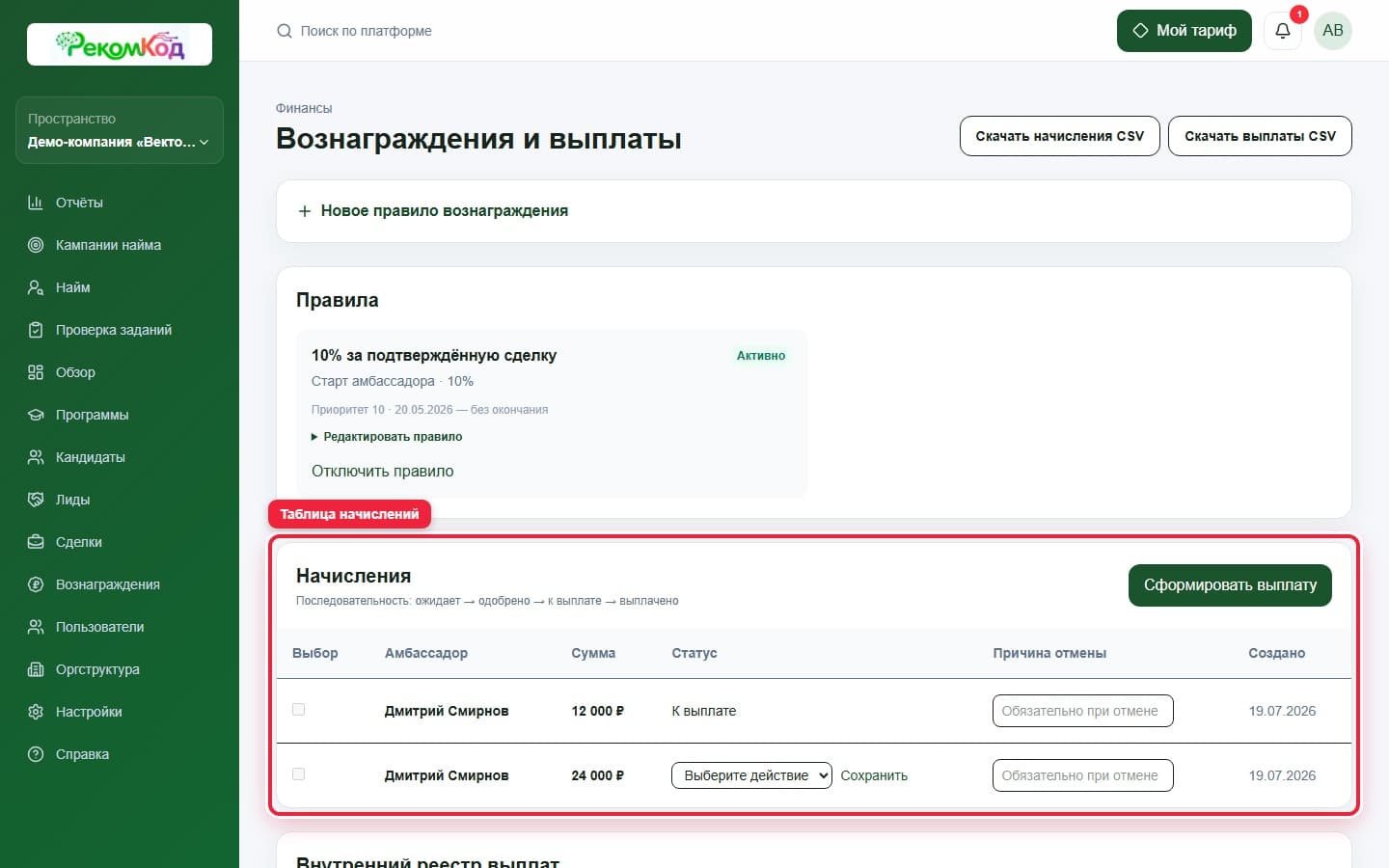The height and width of the screenshot is (868, 1389).
Task: Expand Редактировать правило disclosure
Action: point(387,437)
